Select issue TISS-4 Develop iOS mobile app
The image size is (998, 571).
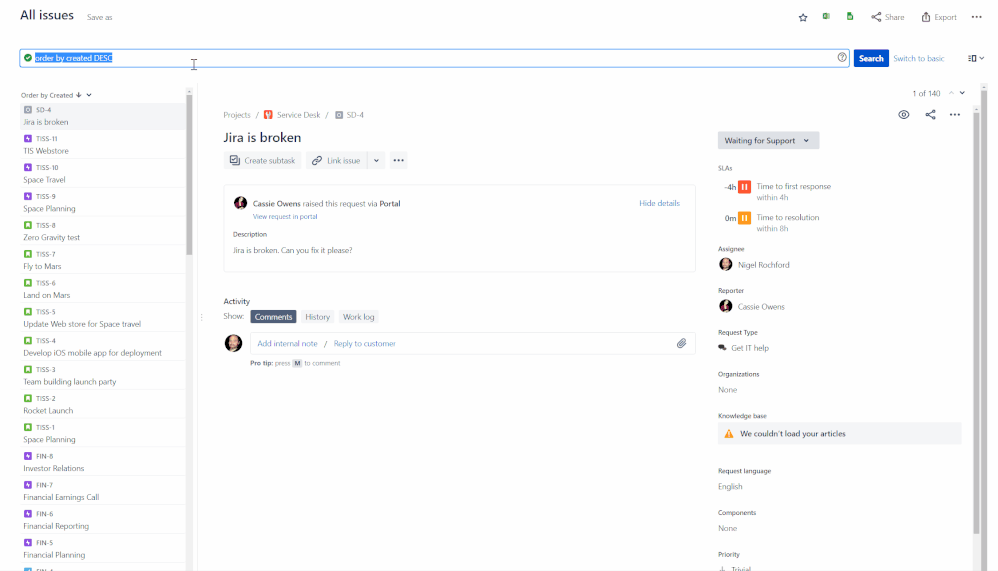[103, 346]
